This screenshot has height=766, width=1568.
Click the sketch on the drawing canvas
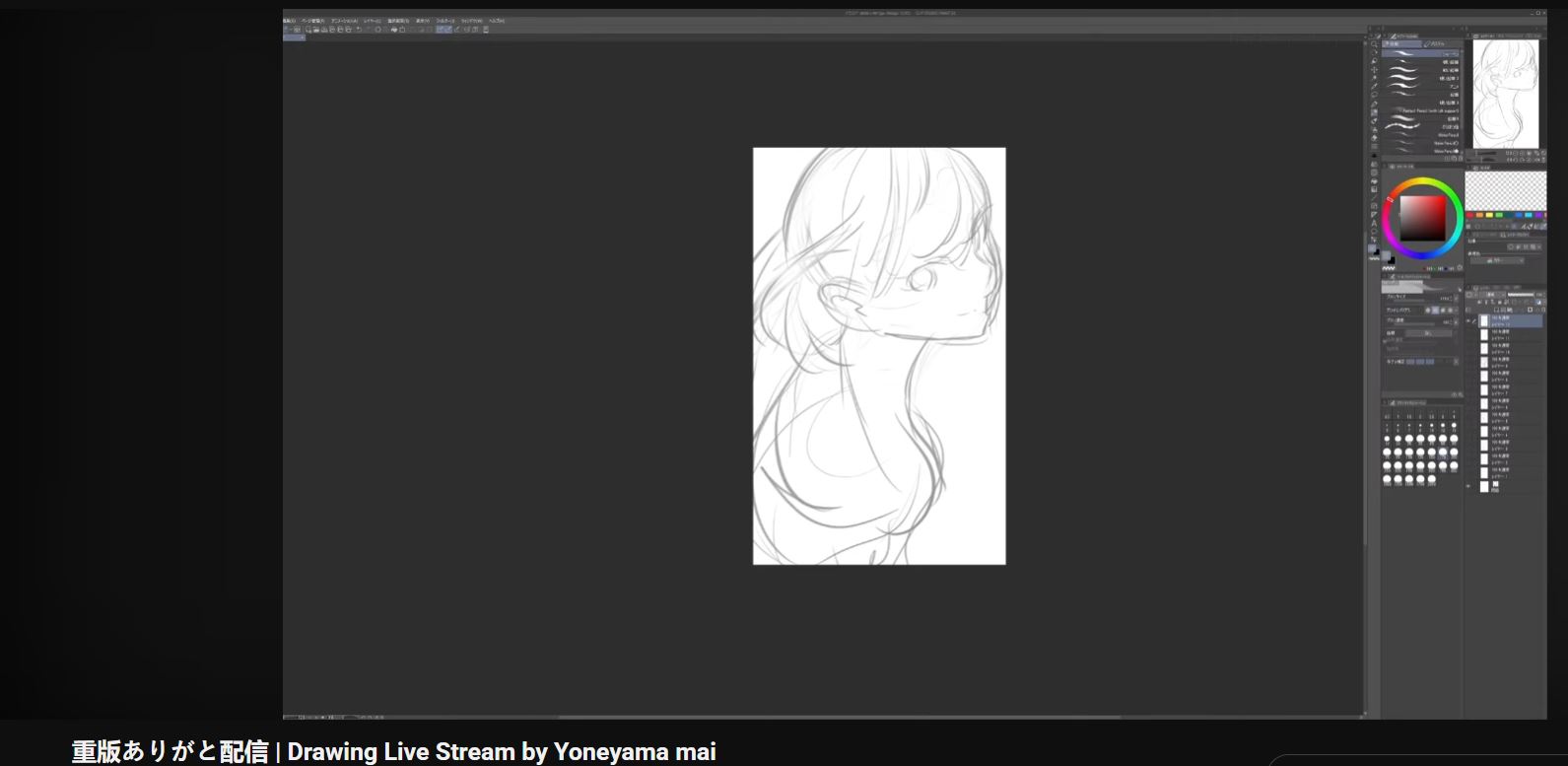pos(879,356)
